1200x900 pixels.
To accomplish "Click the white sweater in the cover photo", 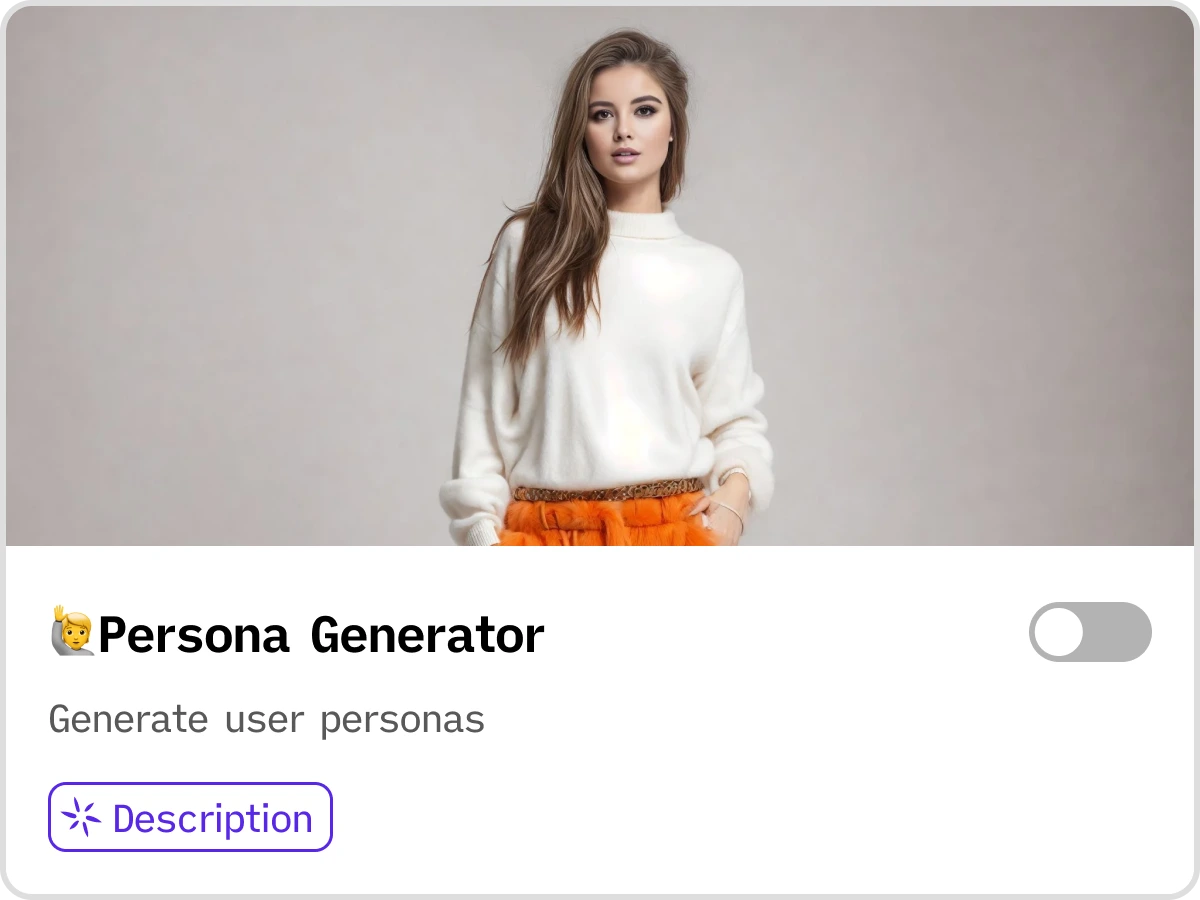I will (x=610, y=370).
